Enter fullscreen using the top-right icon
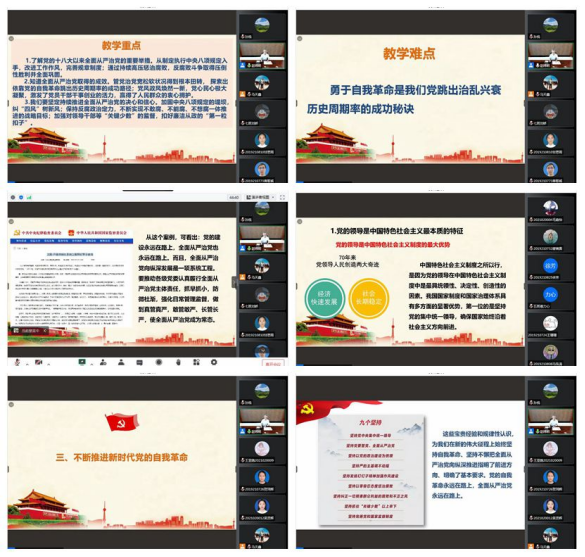The width and height of the screenshot is (585, 557). point(282,197)
